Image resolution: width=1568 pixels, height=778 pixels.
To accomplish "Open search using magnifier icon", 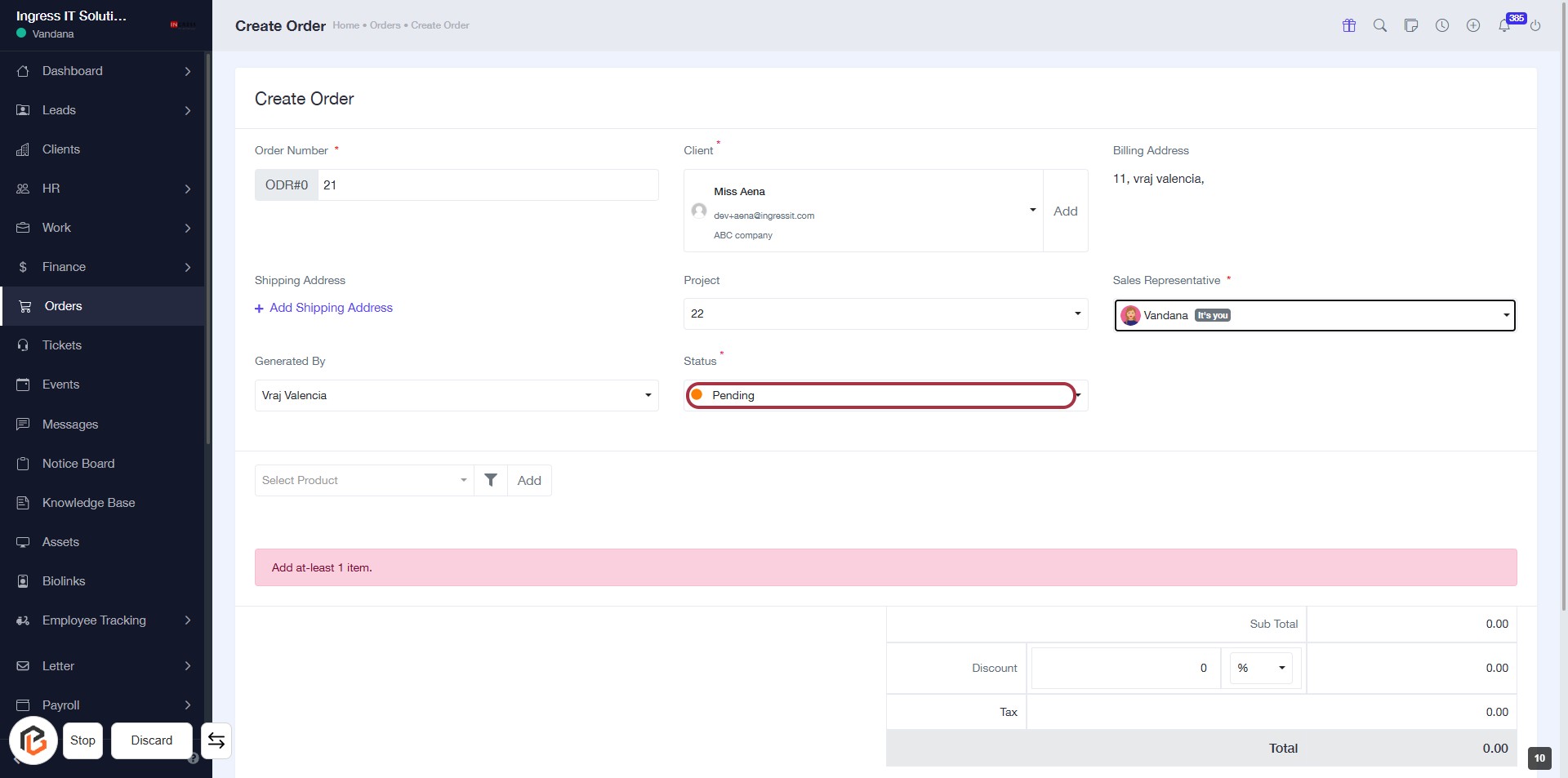I will pos(1379,25).
